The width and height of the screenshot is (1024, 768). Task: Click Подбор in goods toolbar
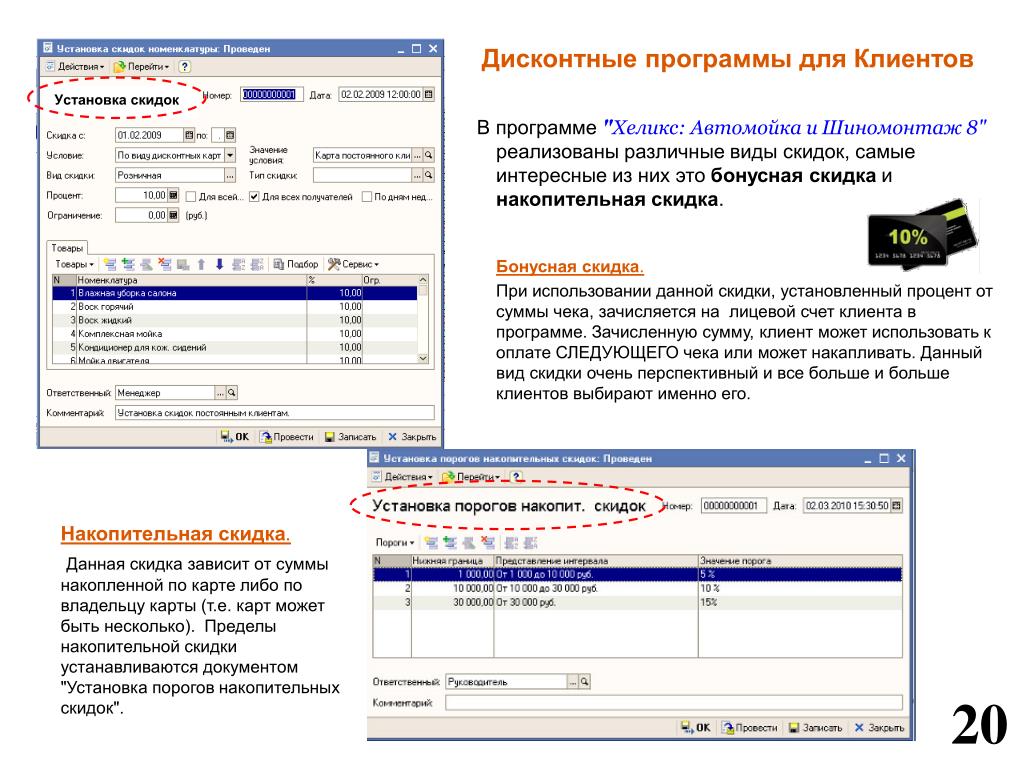tap(296, 264)
